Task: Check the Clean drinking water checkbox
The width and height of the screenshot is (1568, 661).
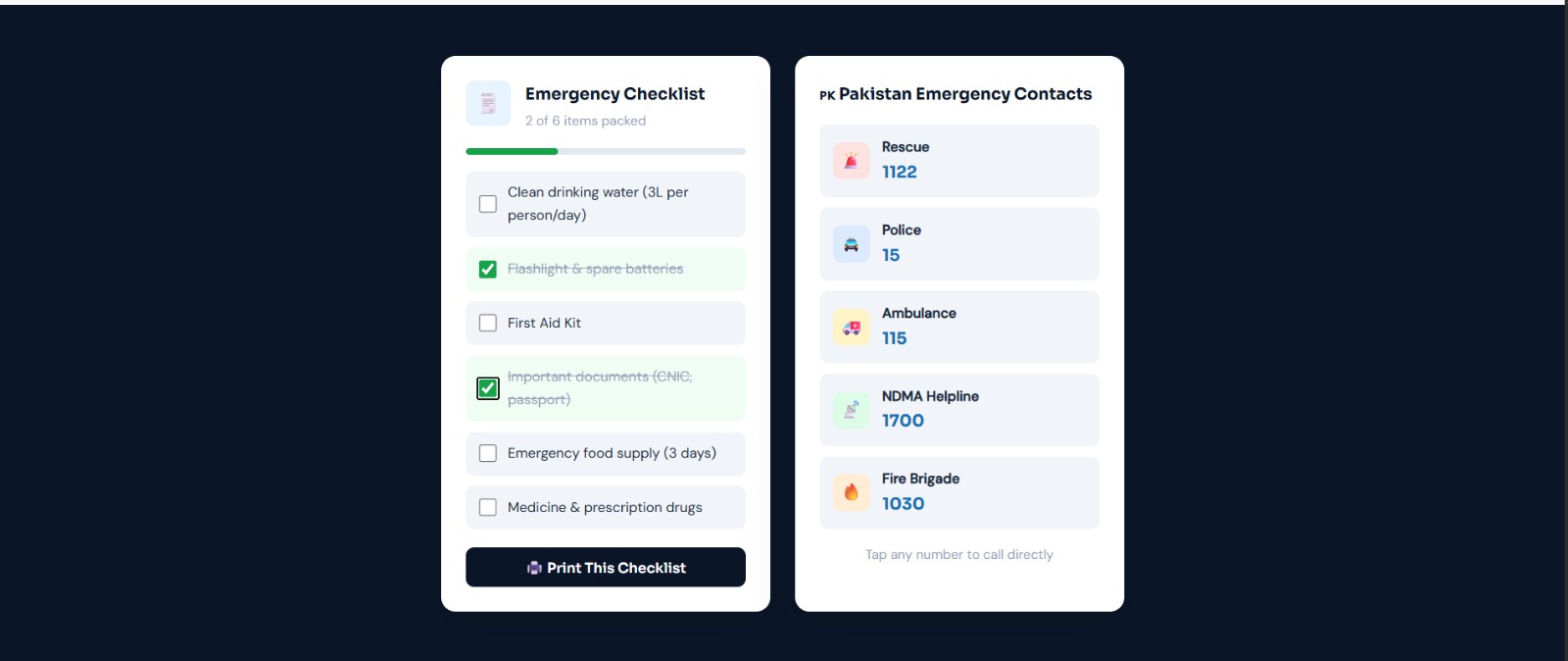Action: 488,204
